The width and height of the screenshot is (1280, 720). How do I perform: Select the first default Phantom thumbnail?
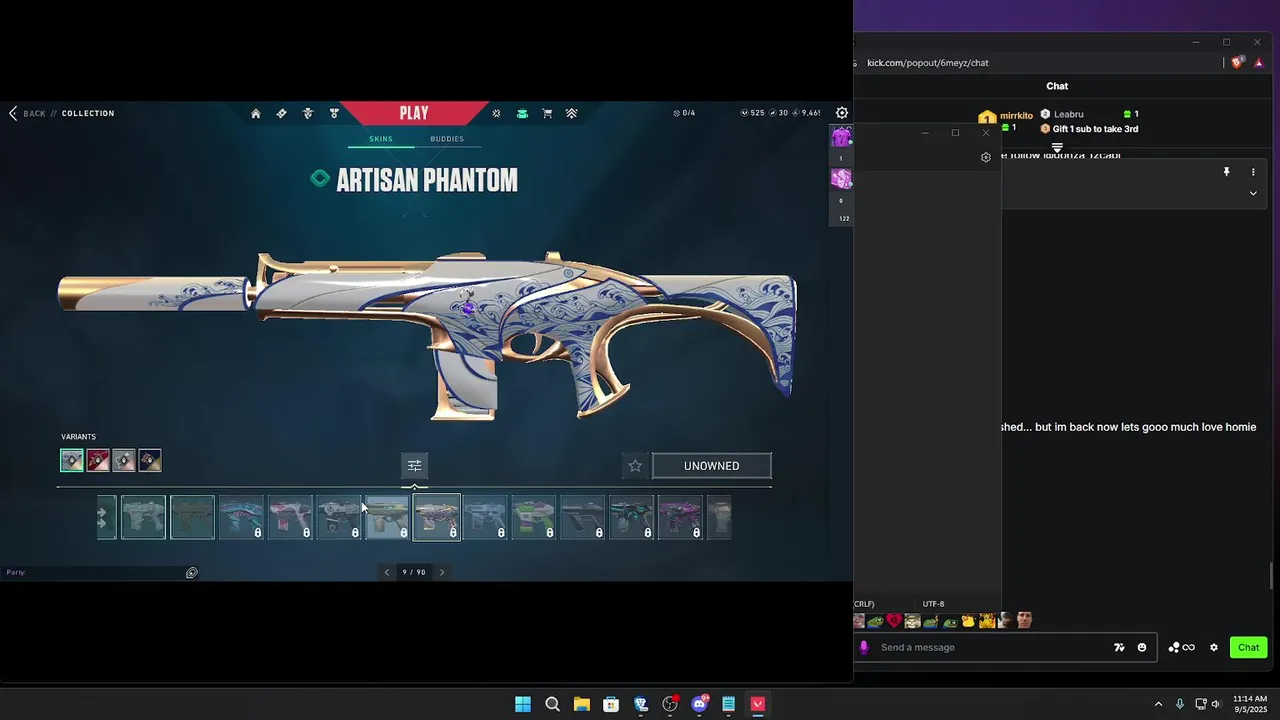(143, 517)
